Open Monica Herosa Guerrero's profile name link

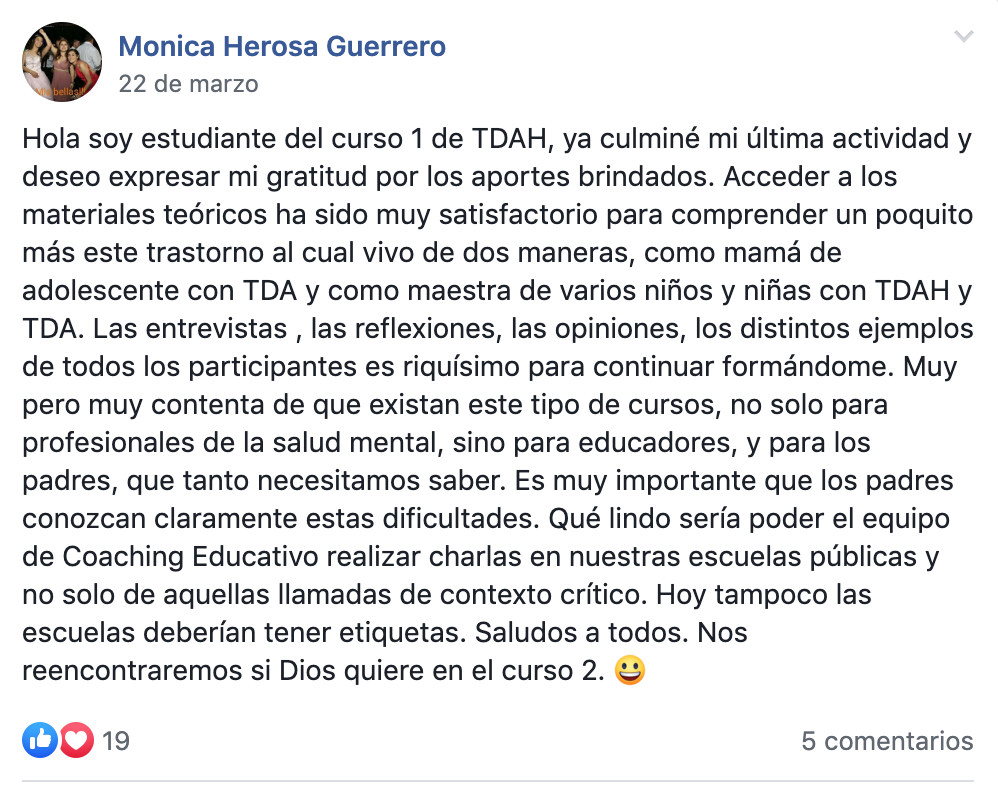[x=282, y=46]
